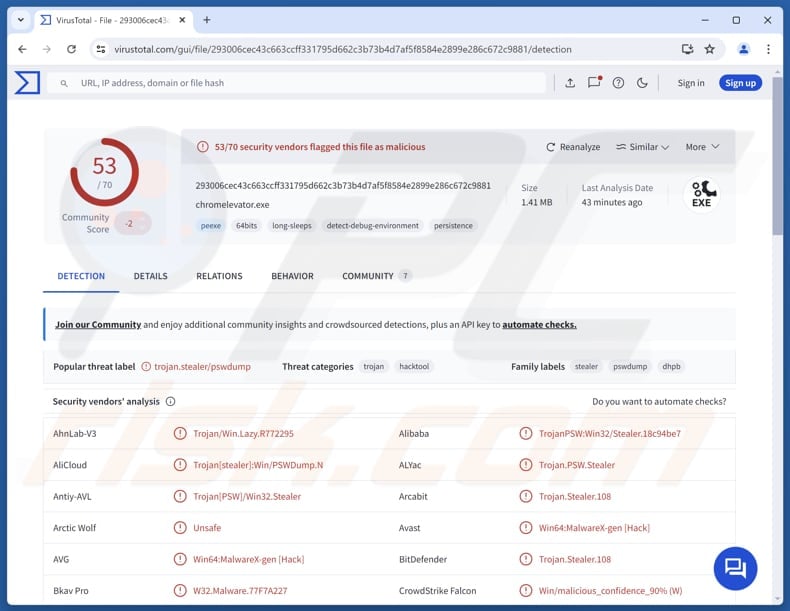The height and width of the screenshot is (611, 790).
Task: Click the detect-debug-environment tag
Action: pos(372,226)
